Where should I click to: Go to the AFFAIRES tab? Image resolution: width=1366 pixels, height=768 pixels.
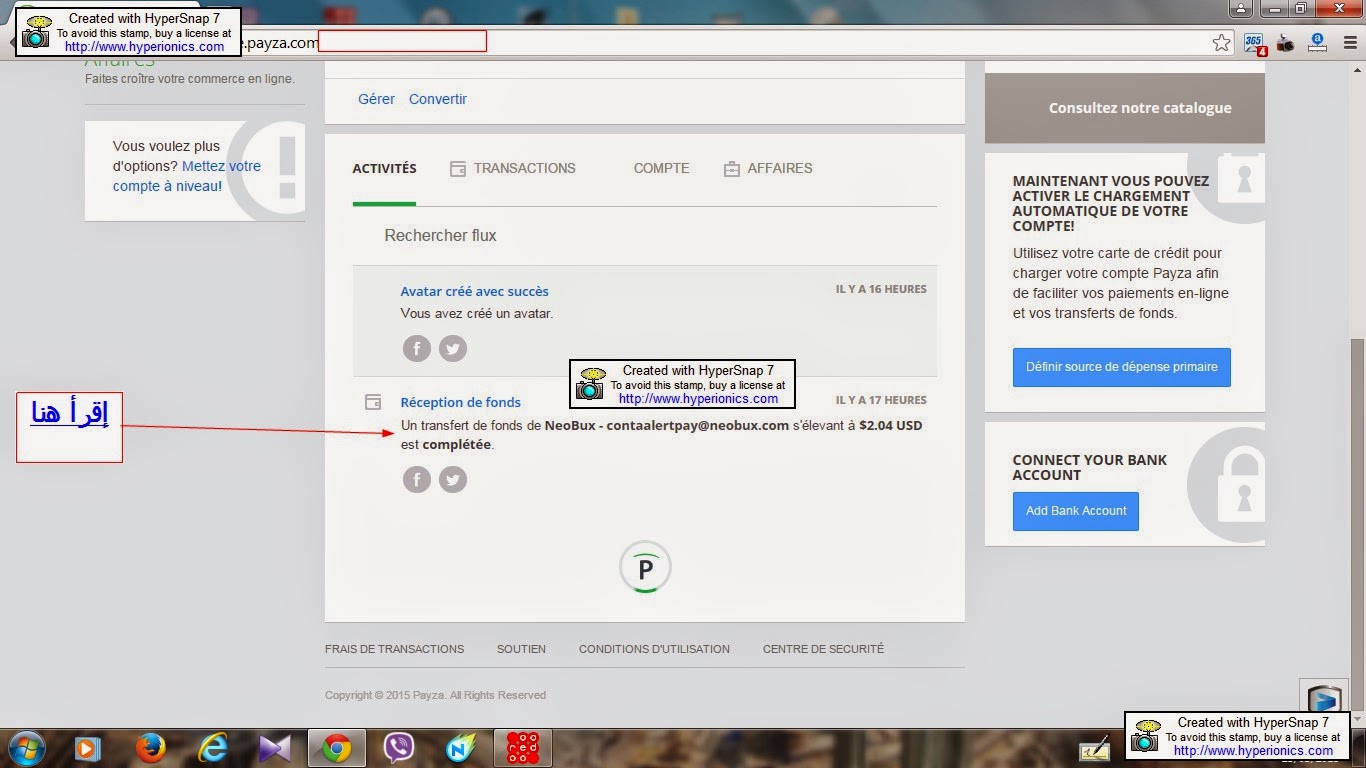click(768, 168)
